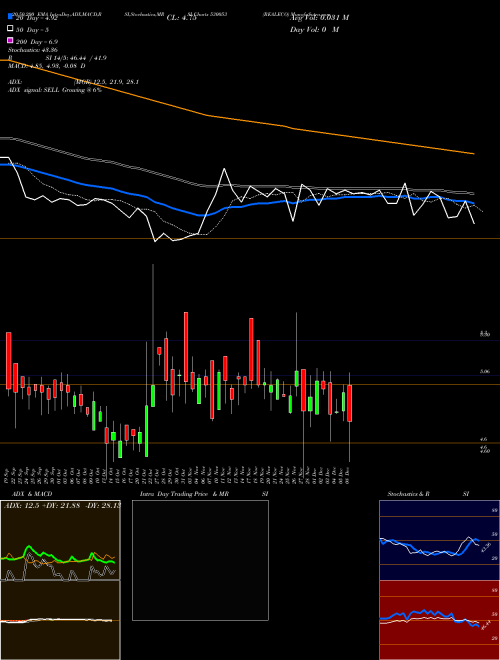The height and width of the screenshot is (660, 500).
Task: Click the 5.06 price axis label
Action: 485,372
